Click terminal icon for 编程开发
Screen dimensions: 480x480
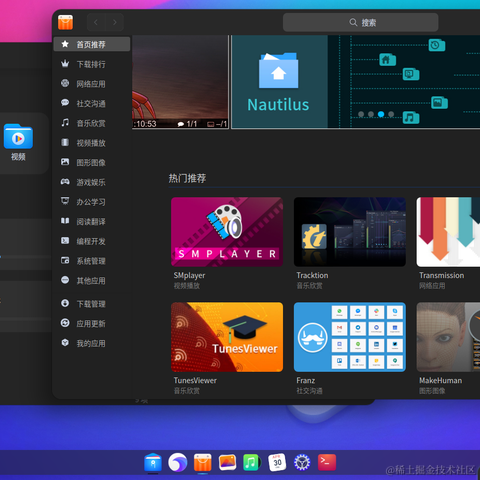65,241
